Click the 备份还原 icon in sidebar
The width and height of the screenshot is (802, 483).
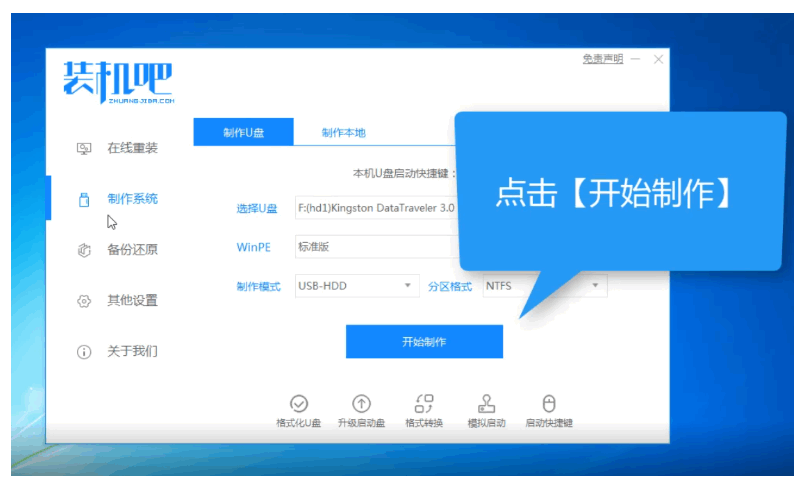coord(84,250)
